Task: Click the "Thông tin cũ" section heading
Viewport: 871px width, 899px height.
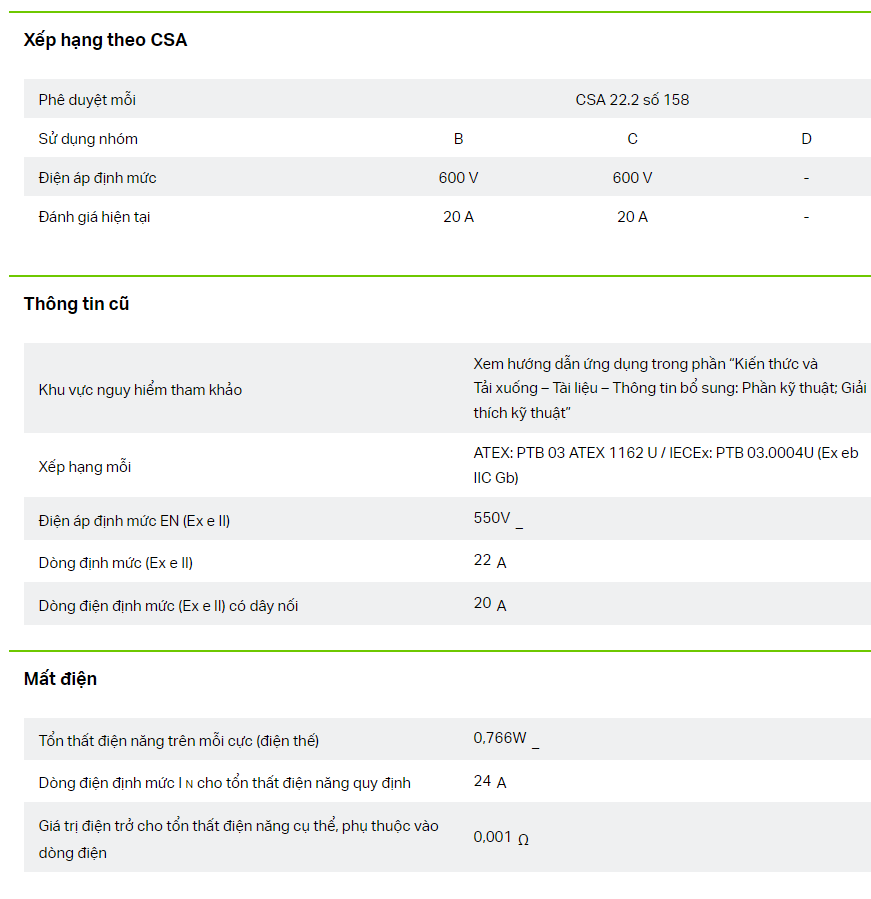Action: click(x=76, y=304)
